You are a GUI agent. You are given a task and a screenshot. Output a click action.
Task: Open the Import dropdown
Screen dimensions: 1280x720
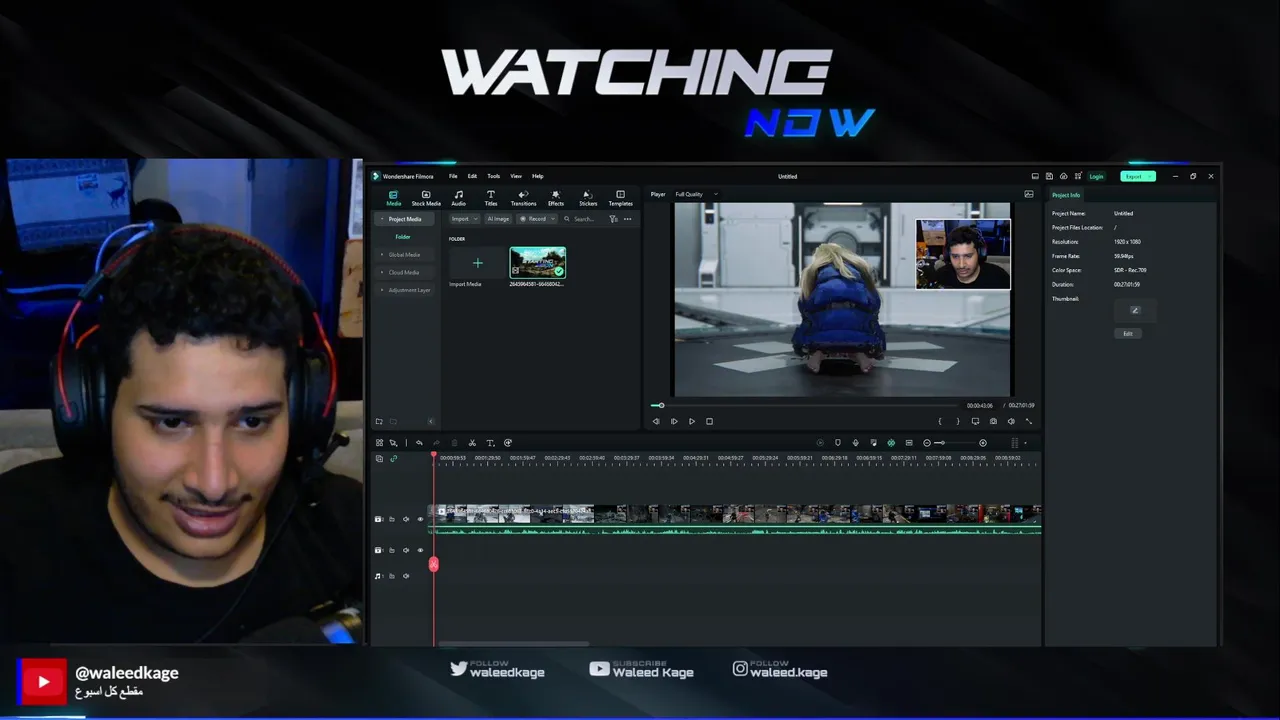(464, 219)
